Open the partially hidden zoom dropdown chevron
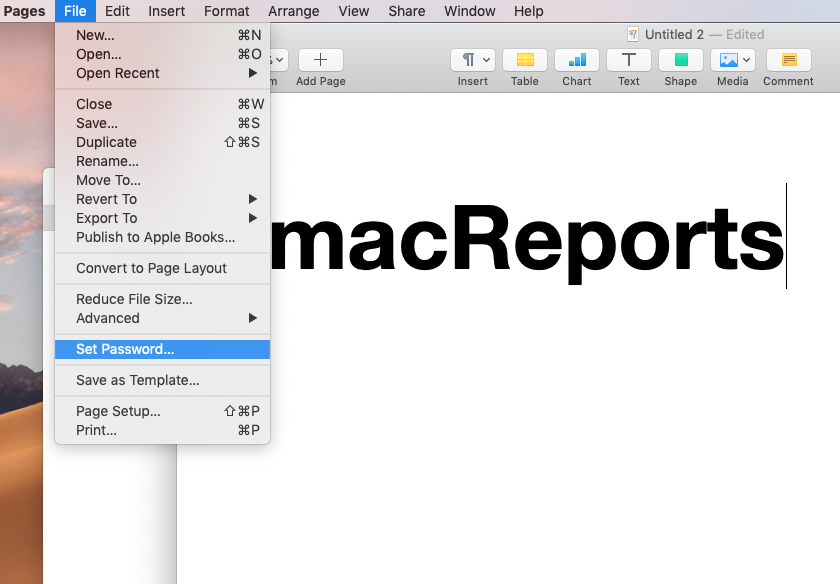The width and height of the screenshot is (840, 584). (279, 59)
